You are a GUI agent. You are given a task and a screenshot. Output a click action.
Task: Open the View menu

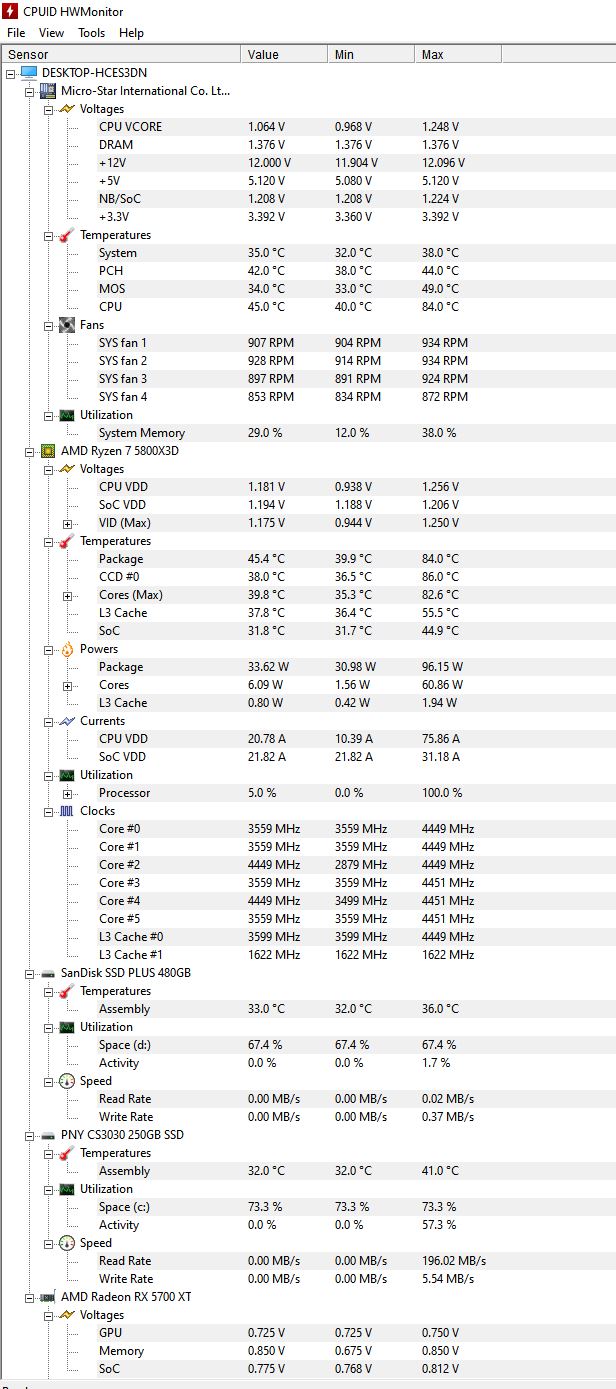click(51, 33)
